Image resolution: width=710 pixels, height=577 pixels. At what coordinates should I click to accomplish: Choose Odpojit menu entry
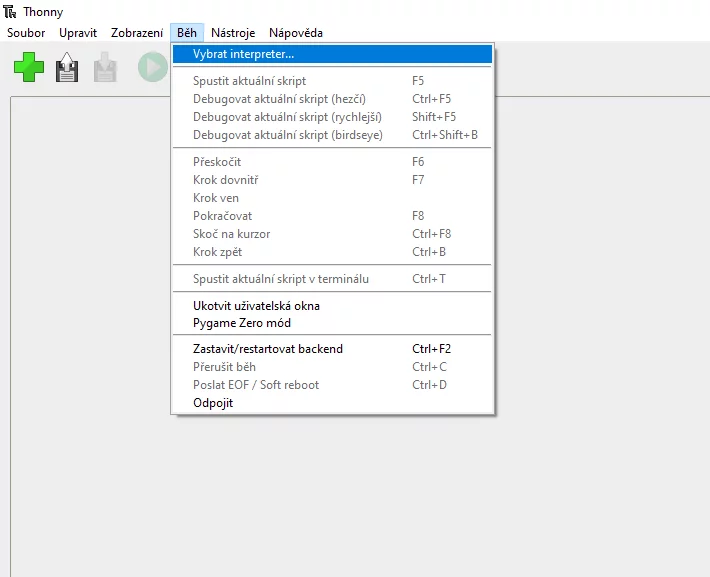click(332, 403)
